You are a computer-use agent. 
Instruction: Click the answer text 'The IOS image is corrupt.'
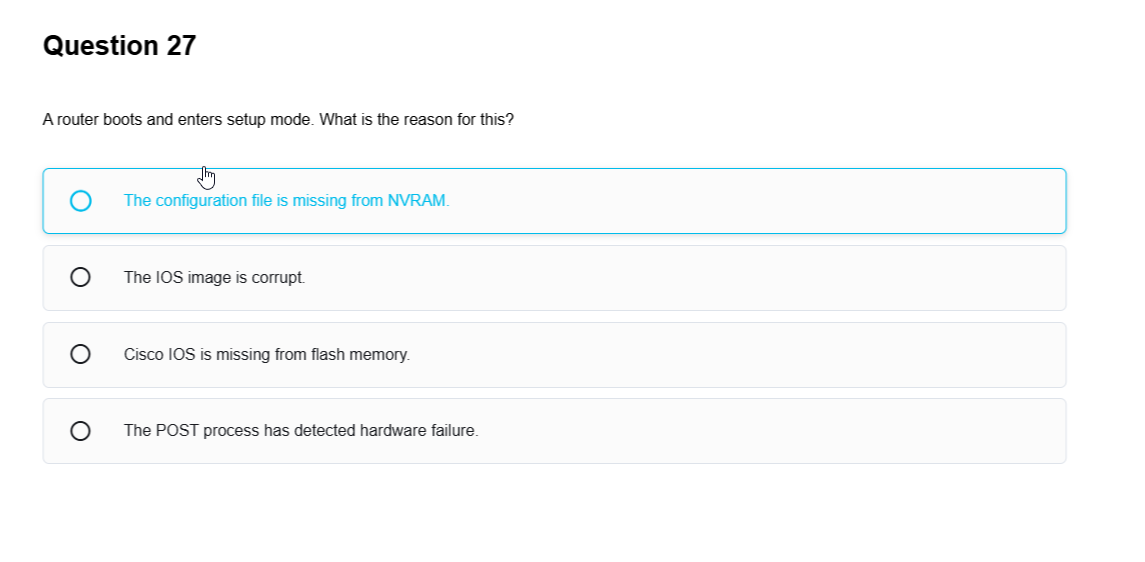pyautogui.click(x=214, y=278)
